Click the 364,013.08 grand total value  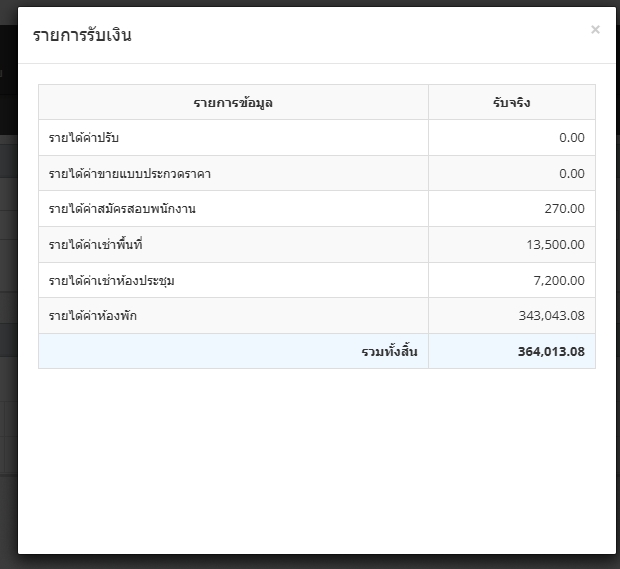(551, 352)
